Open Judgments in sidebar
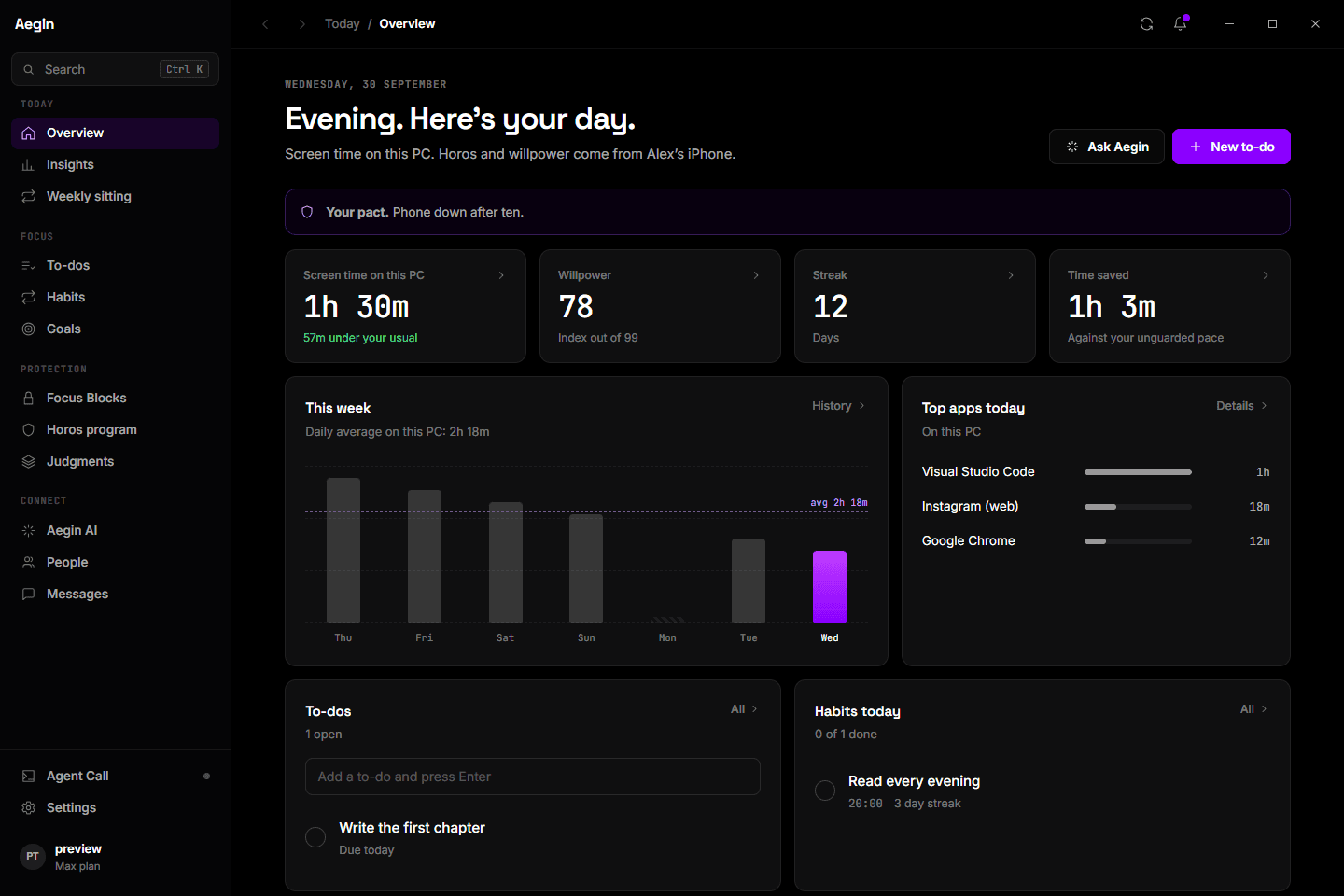This screenshot has height=896, width=1344. click(x=116, y=462)
